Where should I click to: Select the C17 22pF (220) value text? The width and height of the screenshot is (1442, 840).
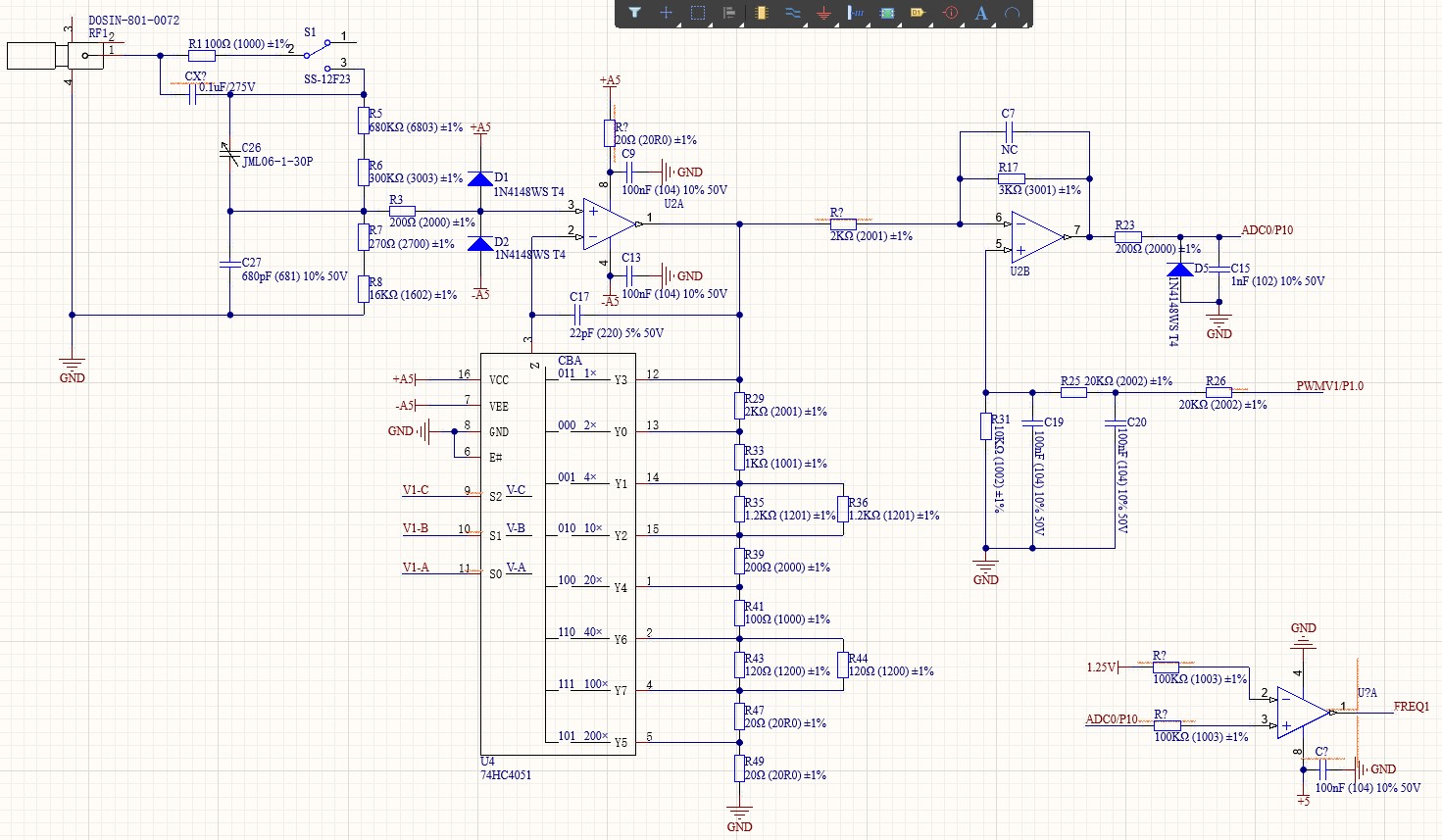(x=617, y=333)
